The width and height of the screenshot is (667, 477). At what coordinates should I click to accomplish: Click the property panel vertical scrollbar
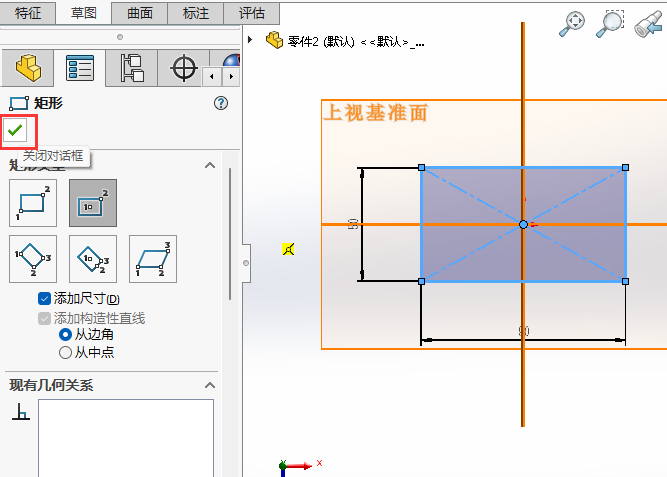[x=230, y=234]
